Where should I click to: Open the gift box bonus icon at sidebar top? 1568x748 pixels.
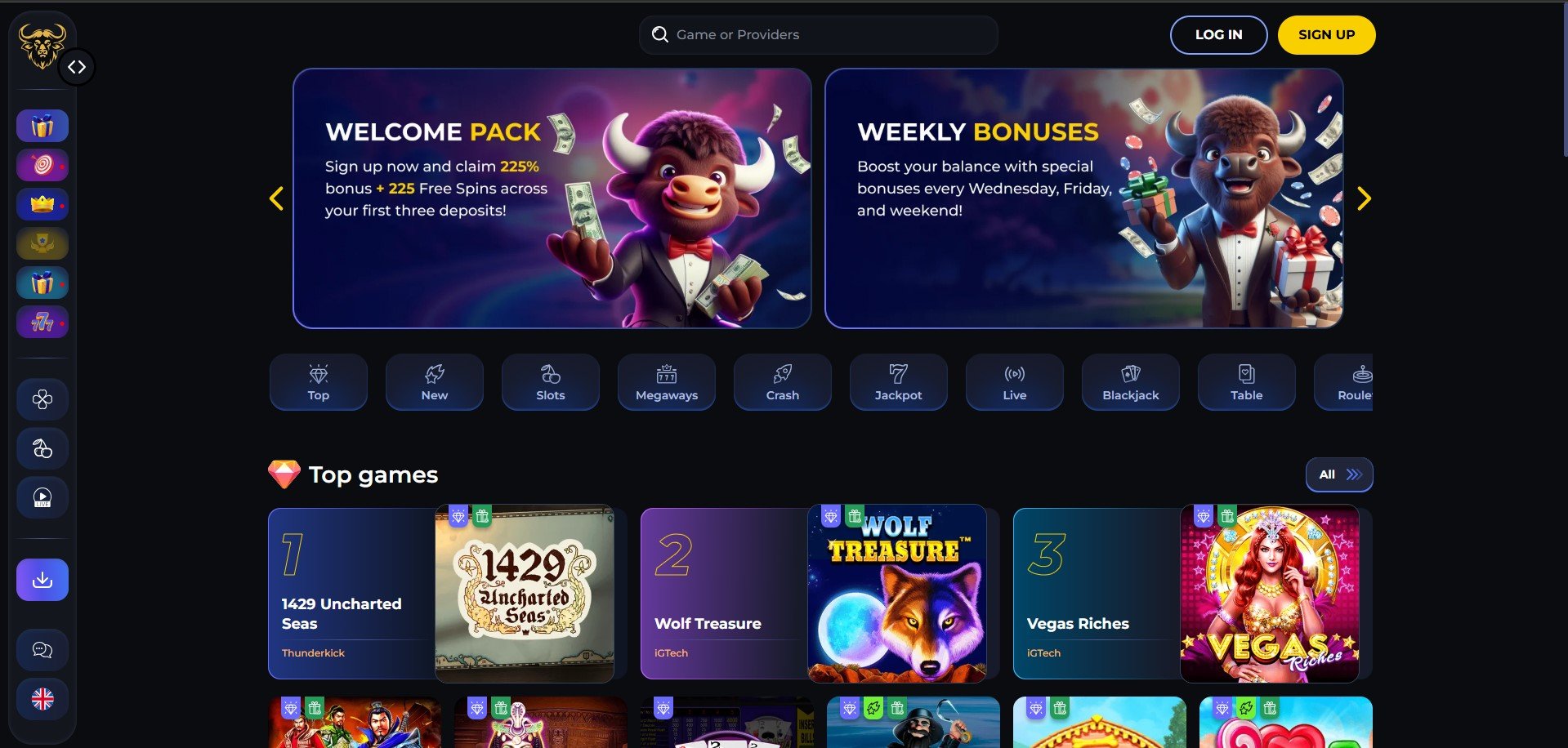(42, 126)
